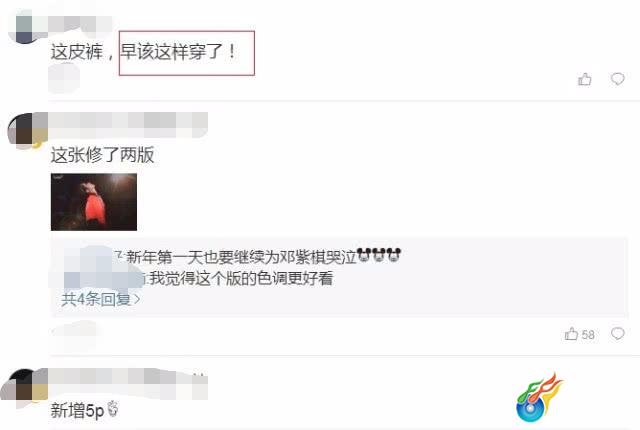
Task: Click the comment text 这张修了两版
Action: click(x=102, y=155)
